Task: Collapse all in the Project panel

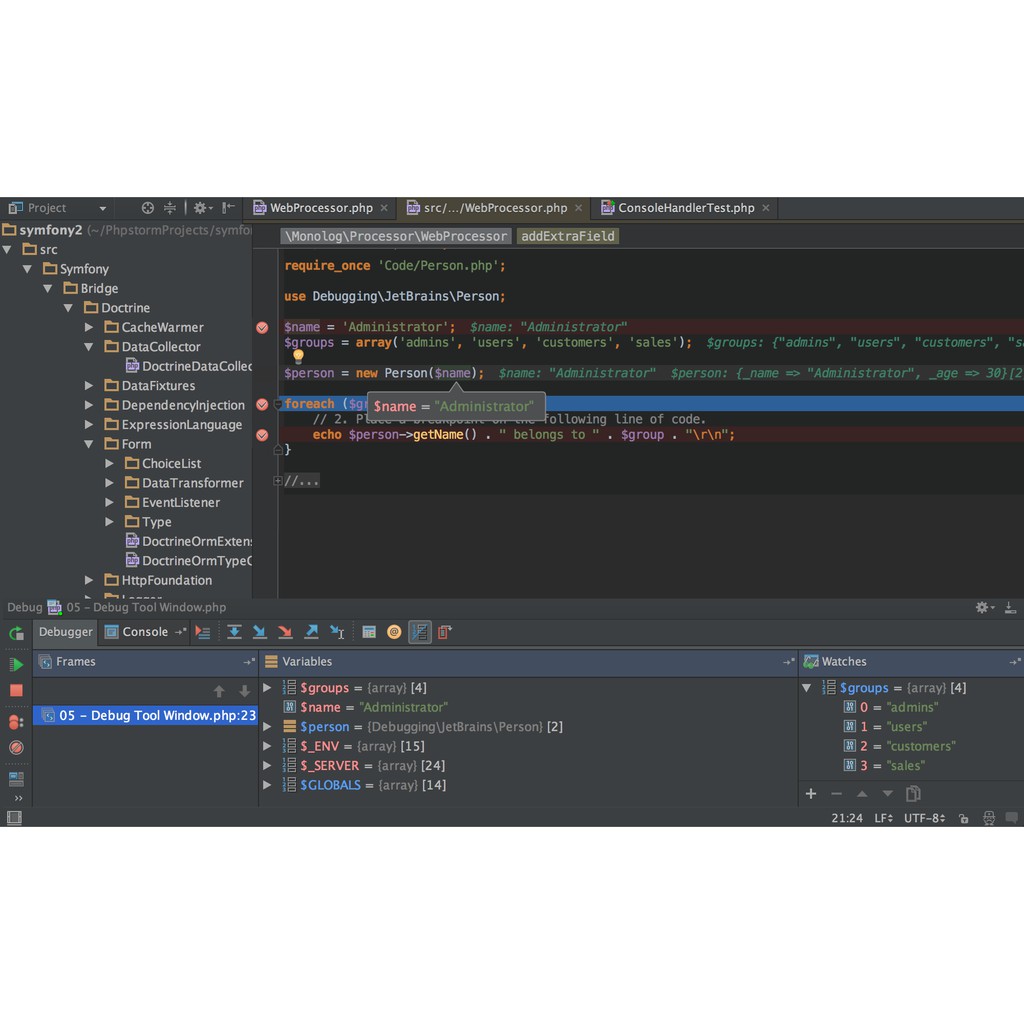Action: (x=170, y=208)
